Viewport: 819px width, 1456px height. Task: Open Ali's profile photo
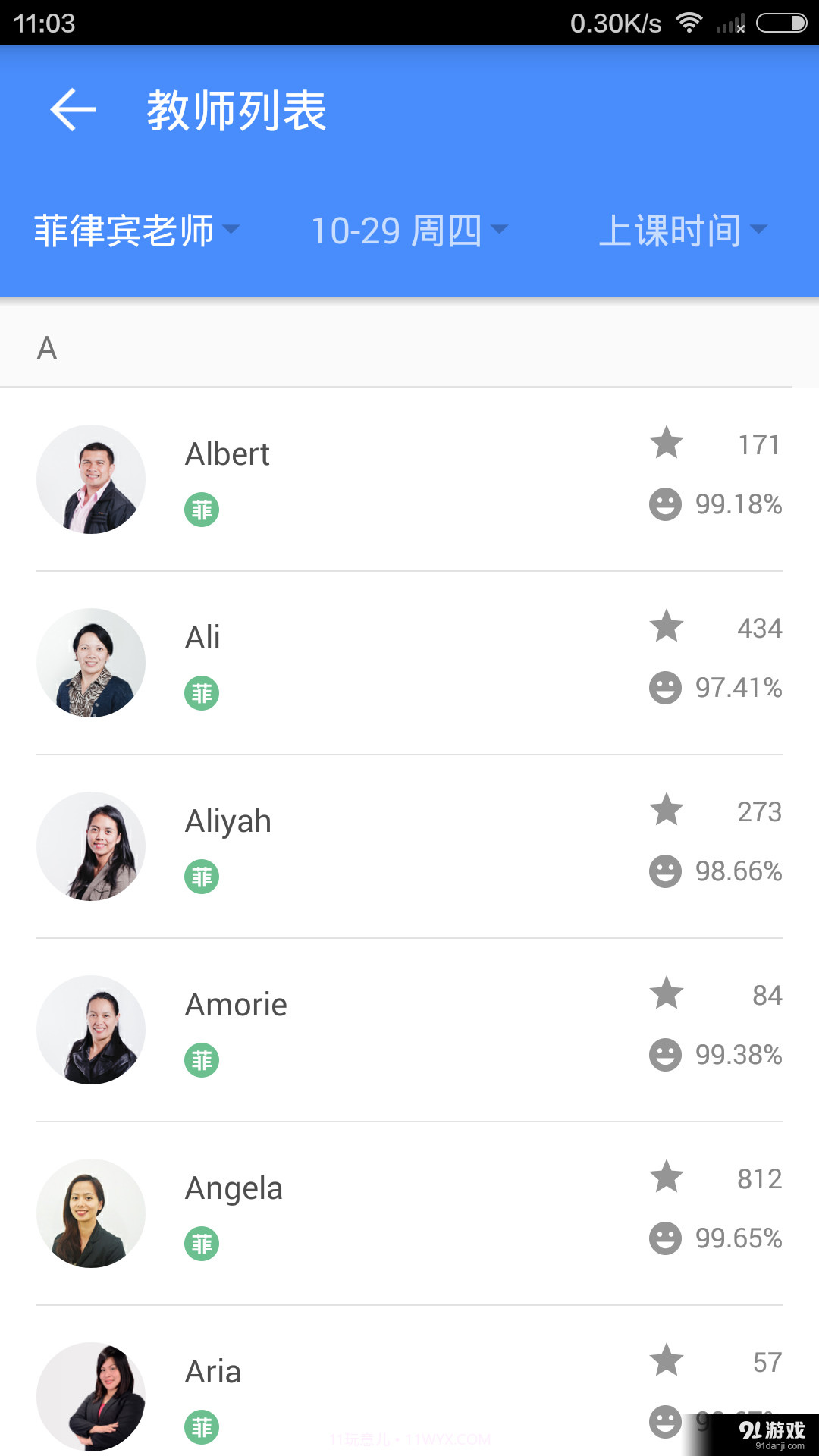coord(91,663)
